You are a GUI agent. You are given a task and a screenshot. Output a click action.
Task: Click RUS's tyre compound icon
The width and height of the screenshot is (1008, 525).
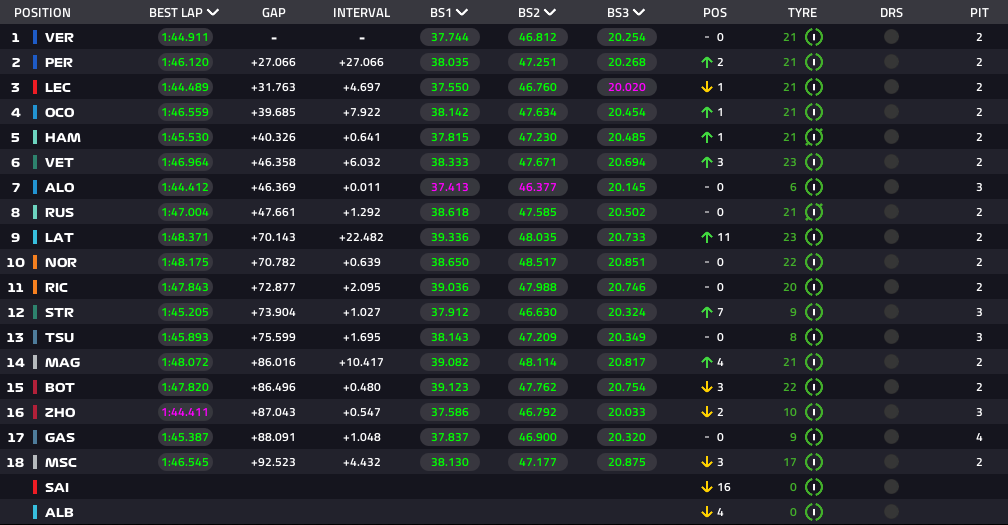point(814,212)
